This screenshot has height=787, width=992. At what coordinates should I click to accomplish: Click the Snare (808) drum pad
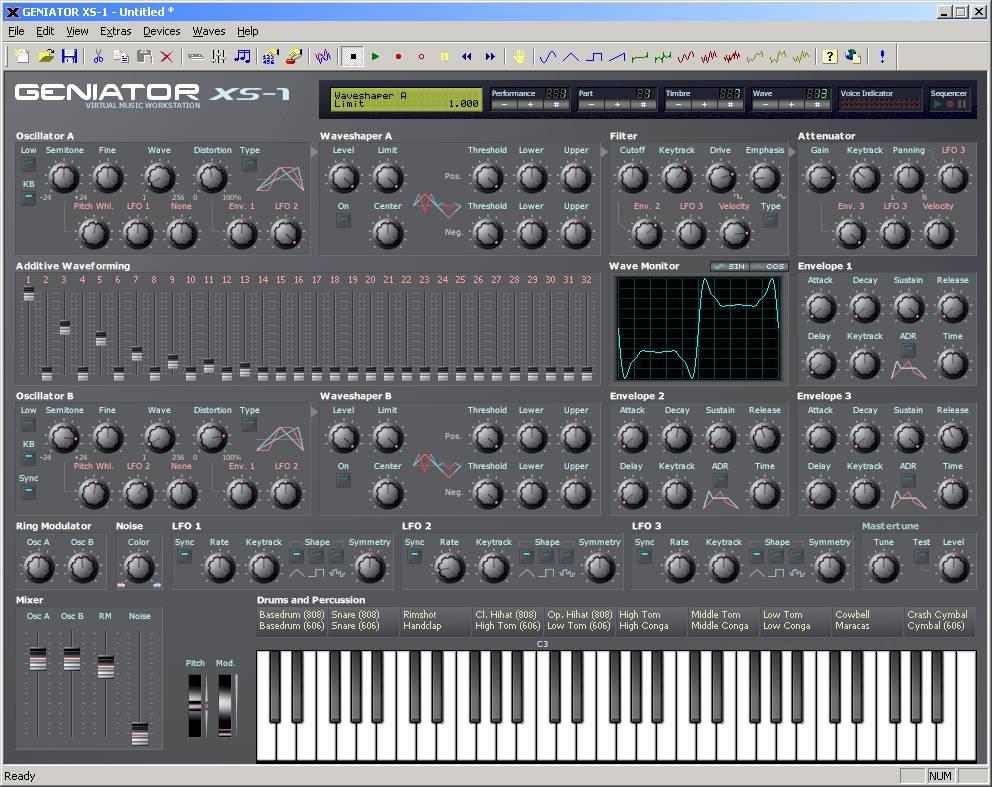[x=356, y=614]
